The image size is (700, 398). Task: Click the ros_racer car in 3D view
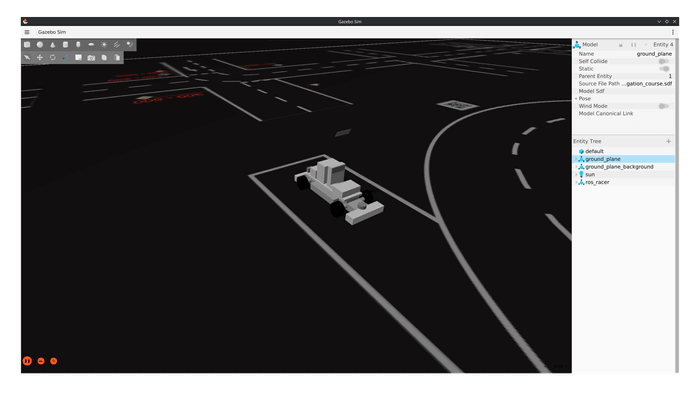click(x=339, y=190)
